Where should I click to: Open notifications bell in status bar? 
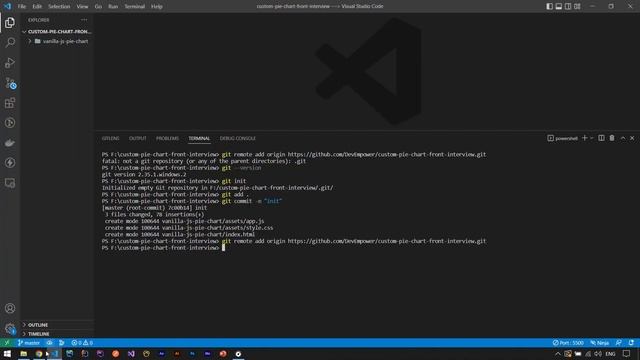631,343
